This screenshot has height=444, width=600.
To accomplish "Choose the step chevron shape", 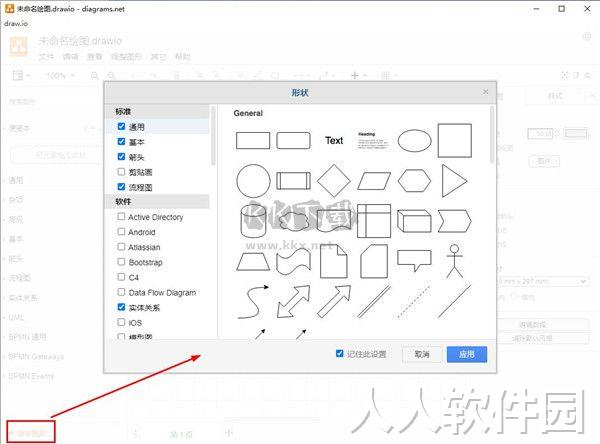I will (x=455, y=221).
